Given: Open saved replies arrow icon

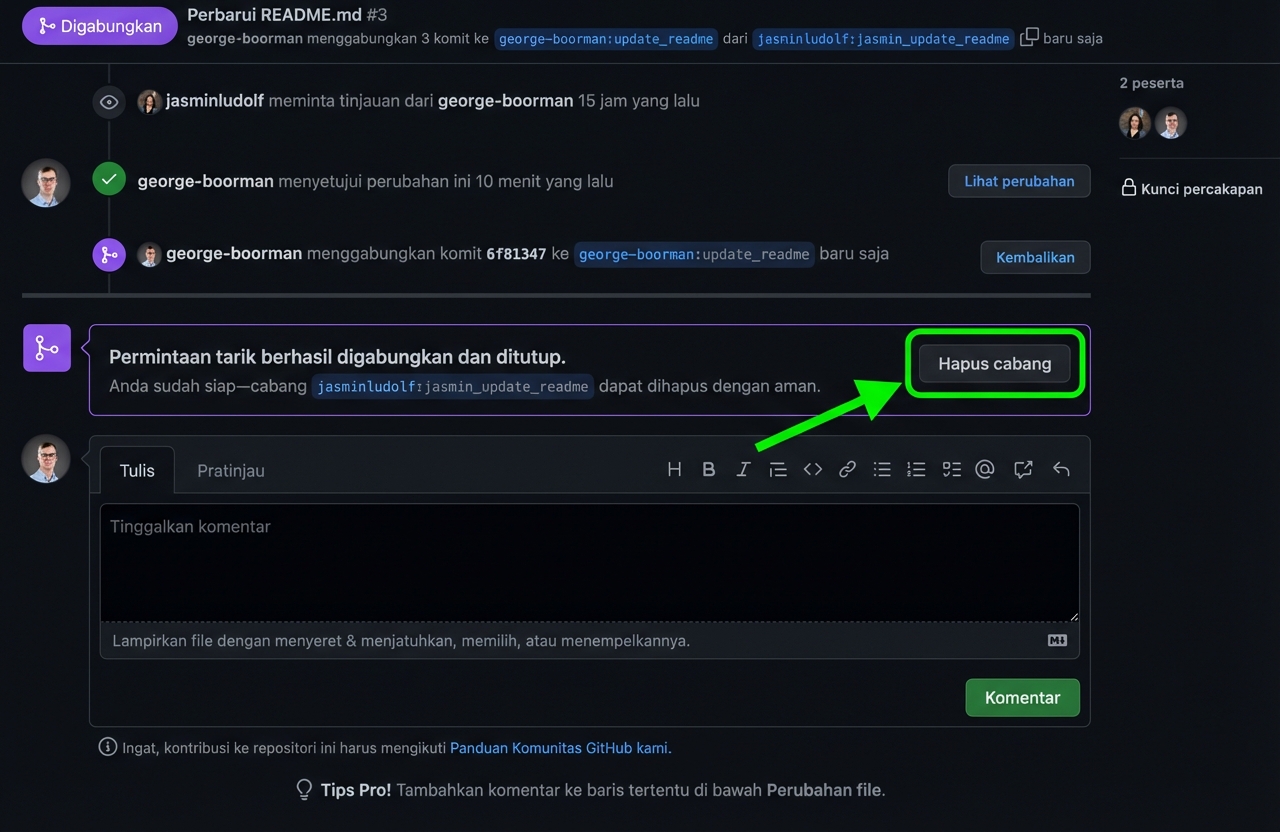Looking at the screenshot, I should [1061, 469].
